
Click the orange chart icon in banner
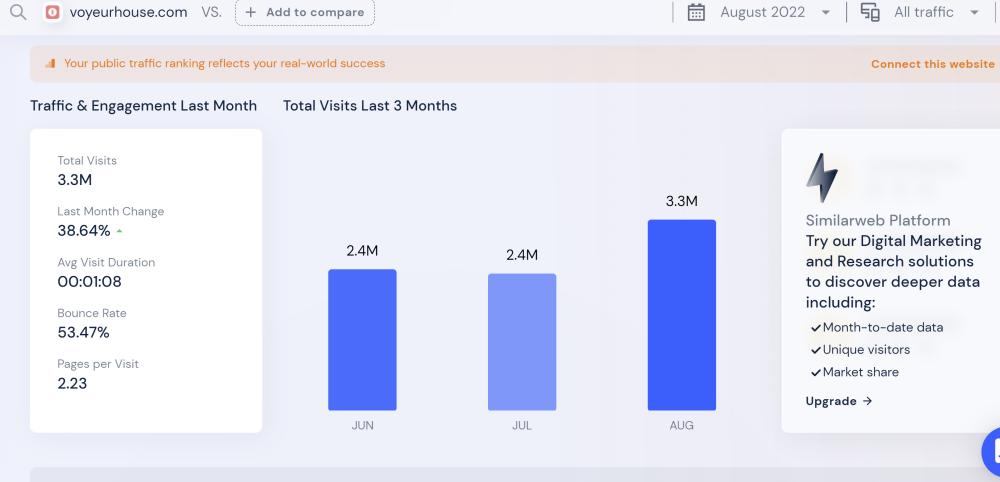pos(50,64)
